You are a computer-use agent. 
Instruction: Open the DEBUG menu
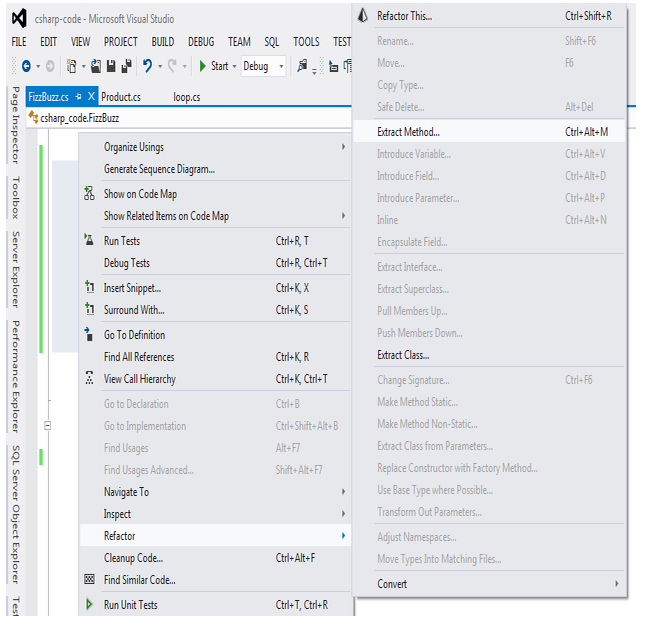click(x=201, y=42)
